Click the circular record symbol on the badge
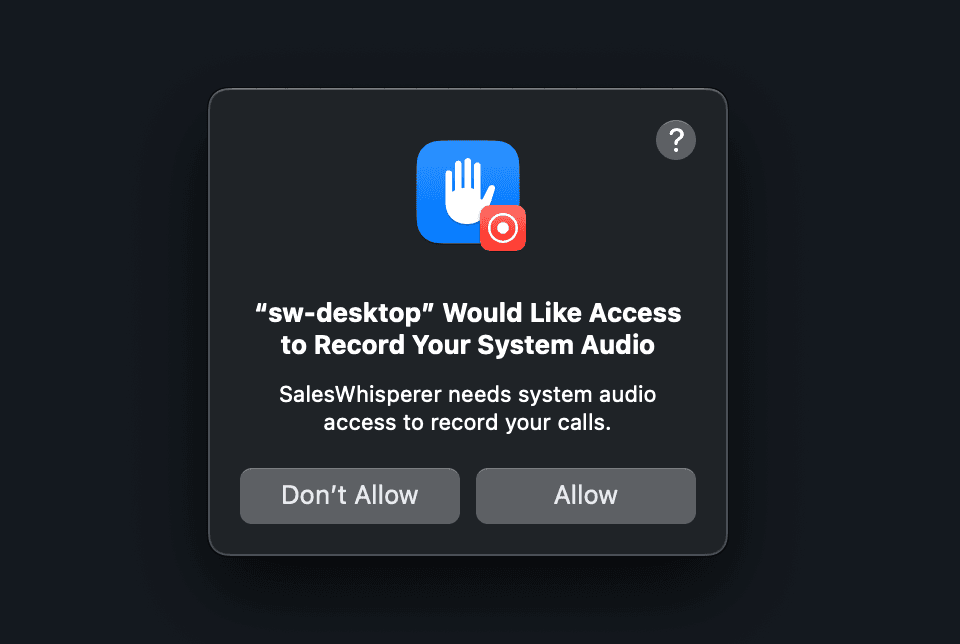 click(x=503, y=228)
